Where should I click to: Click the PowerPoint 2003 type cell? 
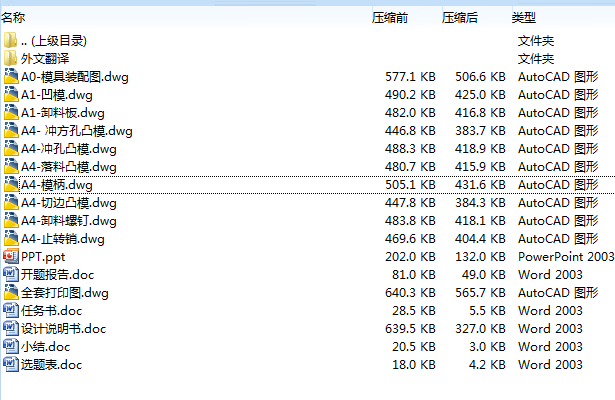click(x=566, y=256)
